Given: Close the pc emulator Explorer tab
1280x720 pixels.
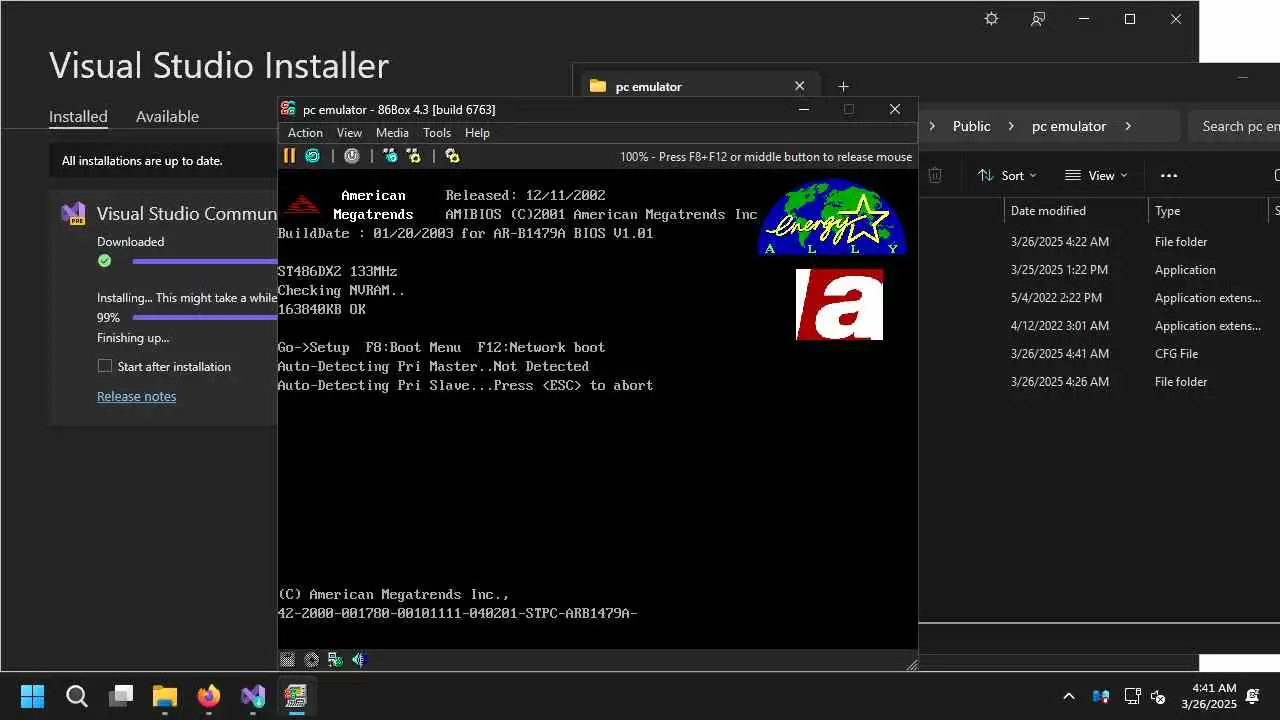Looking at the screenshot, I should tap(799, 86).
